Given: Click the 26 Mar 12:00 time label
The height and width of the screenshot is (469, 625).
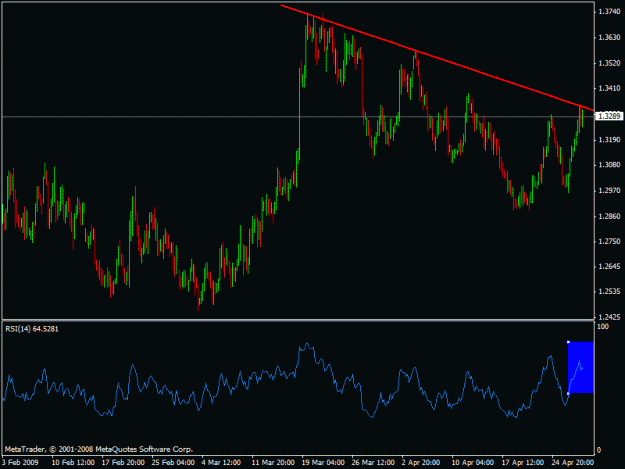Looking at the screenshot, I should coord(373,462).
